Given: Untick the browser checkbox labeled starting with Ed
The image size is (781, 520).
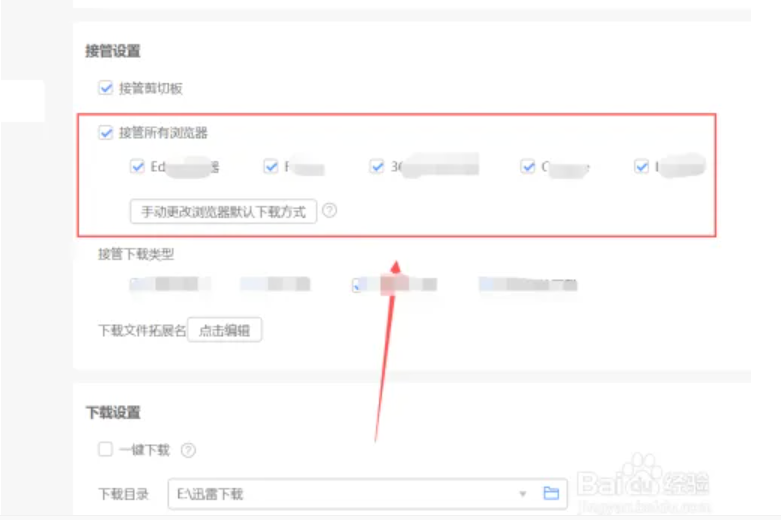Looking at the screenshot, I should pyautogui.click(x=137, y=166).
